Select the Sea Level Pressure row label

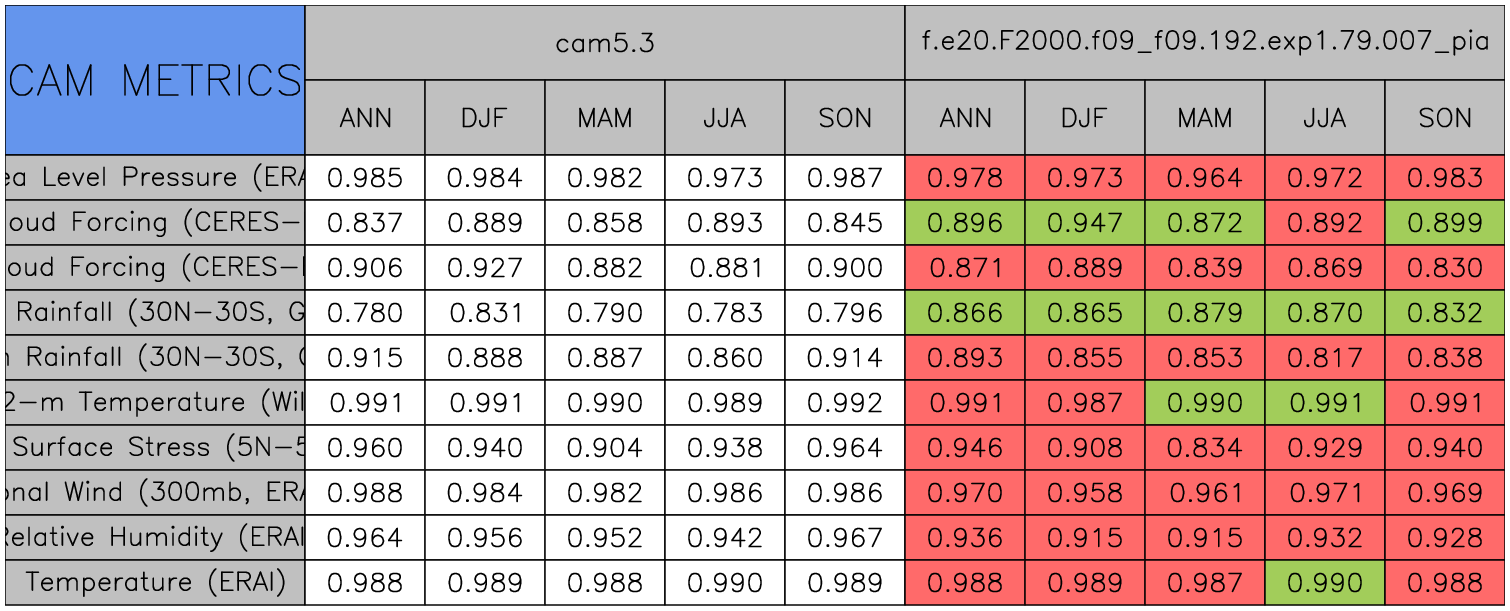click(155, 178)
